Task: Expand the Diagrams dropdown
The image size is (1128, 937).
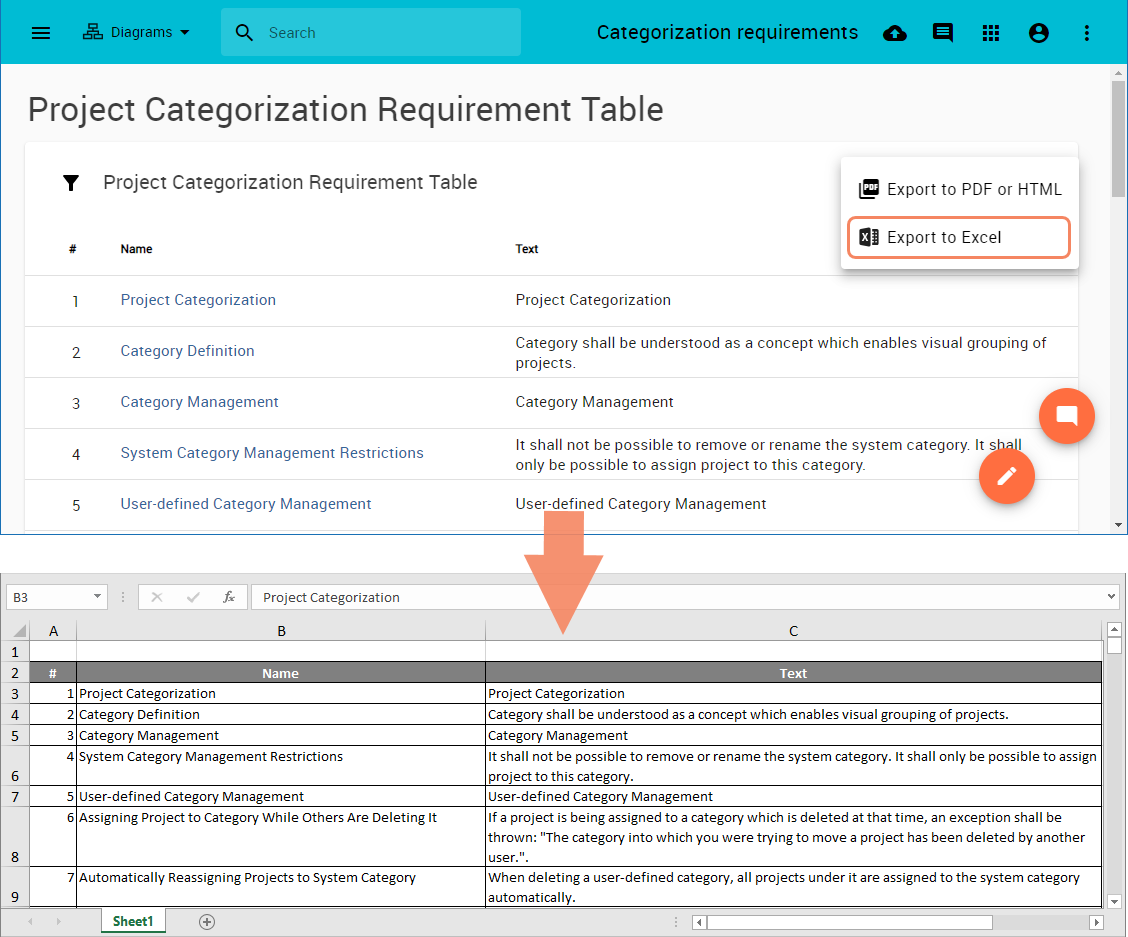Action: point(137,32)
